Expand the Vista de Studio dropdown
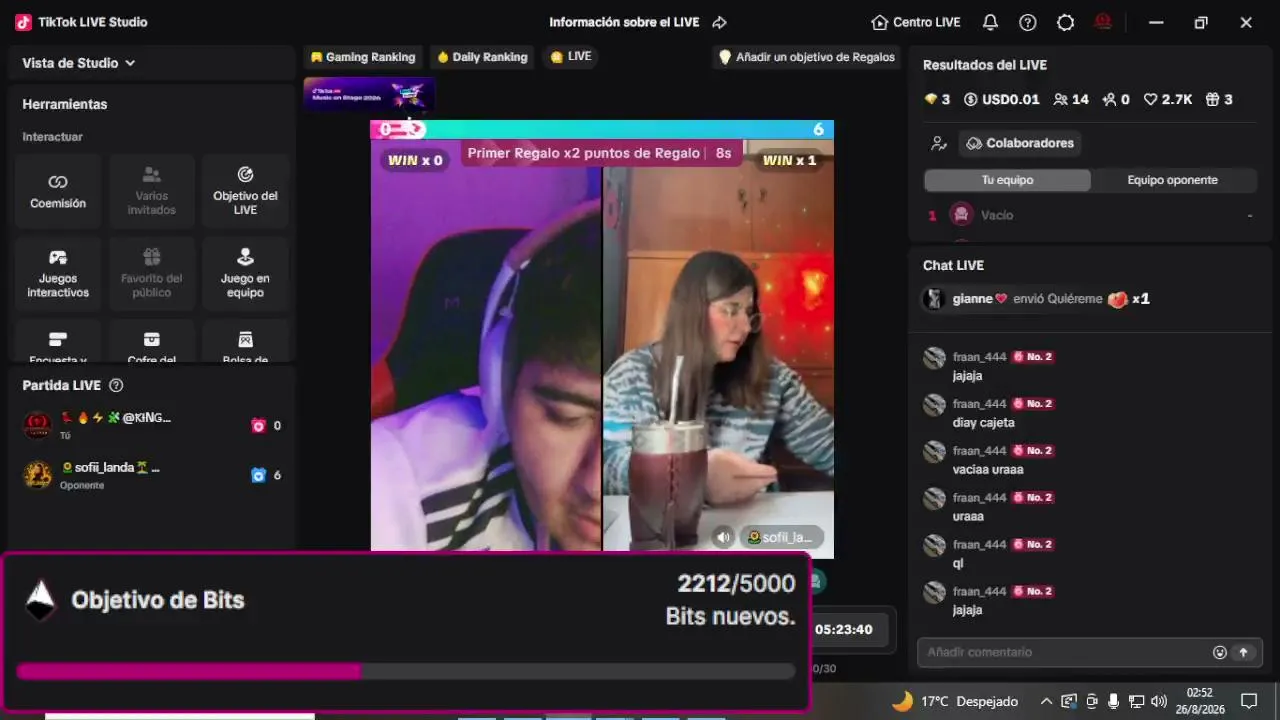This screenshot has width=1280, height=720. click(79, 63)
